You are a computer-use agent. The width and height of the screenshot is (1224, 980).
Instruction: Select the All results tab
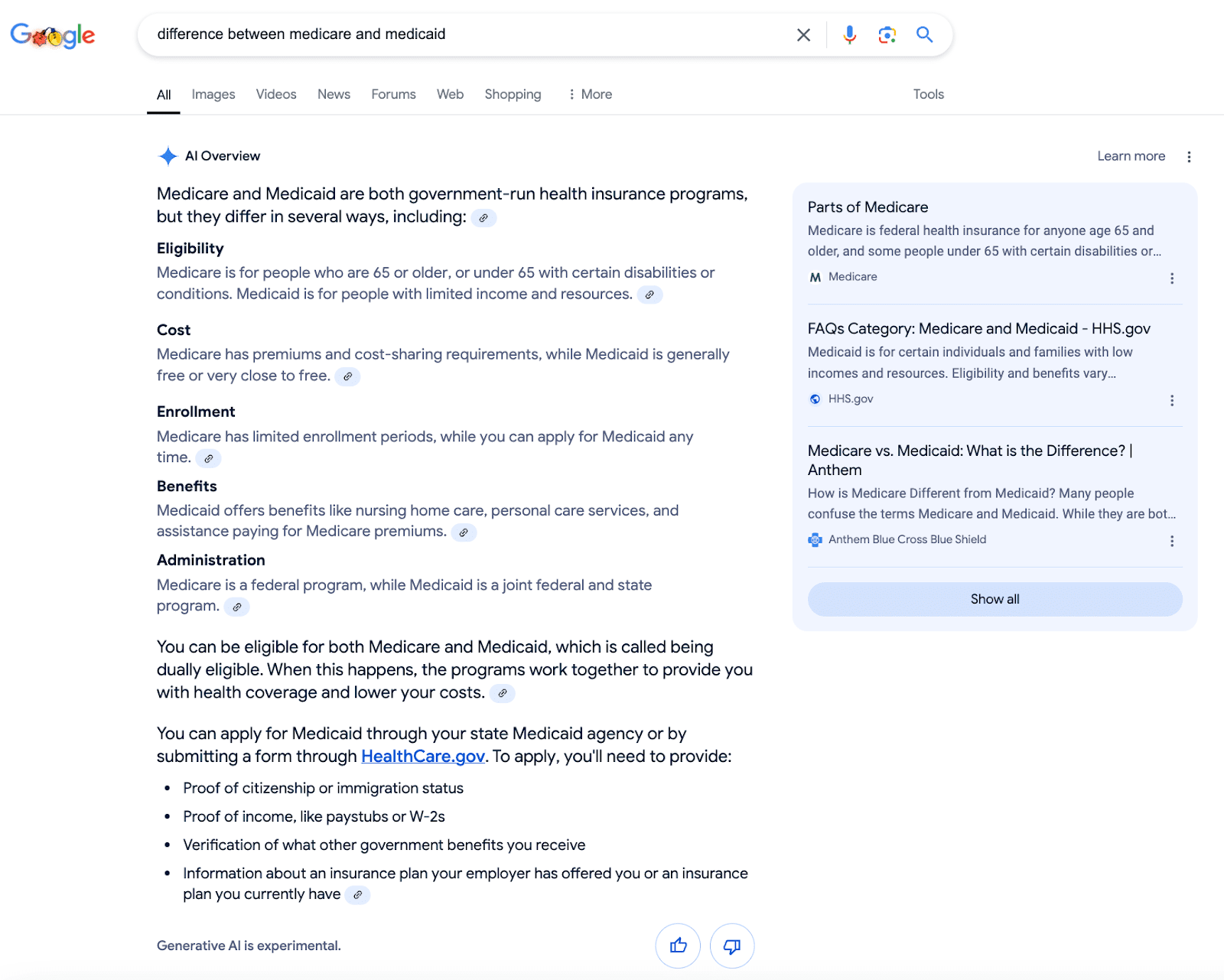coord(164,95)
